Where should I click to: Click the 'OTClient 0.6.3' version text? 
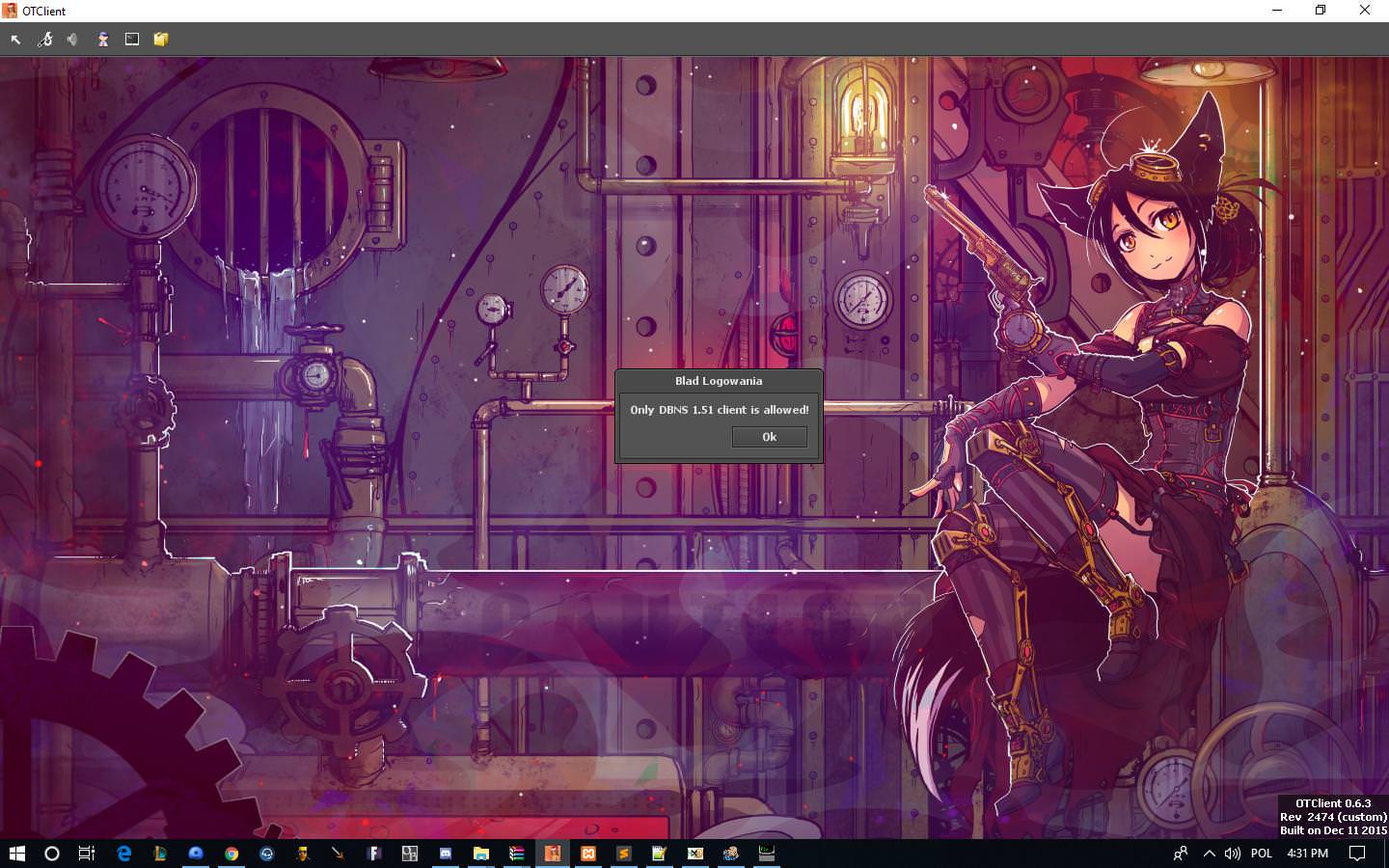pos(1333,803)
